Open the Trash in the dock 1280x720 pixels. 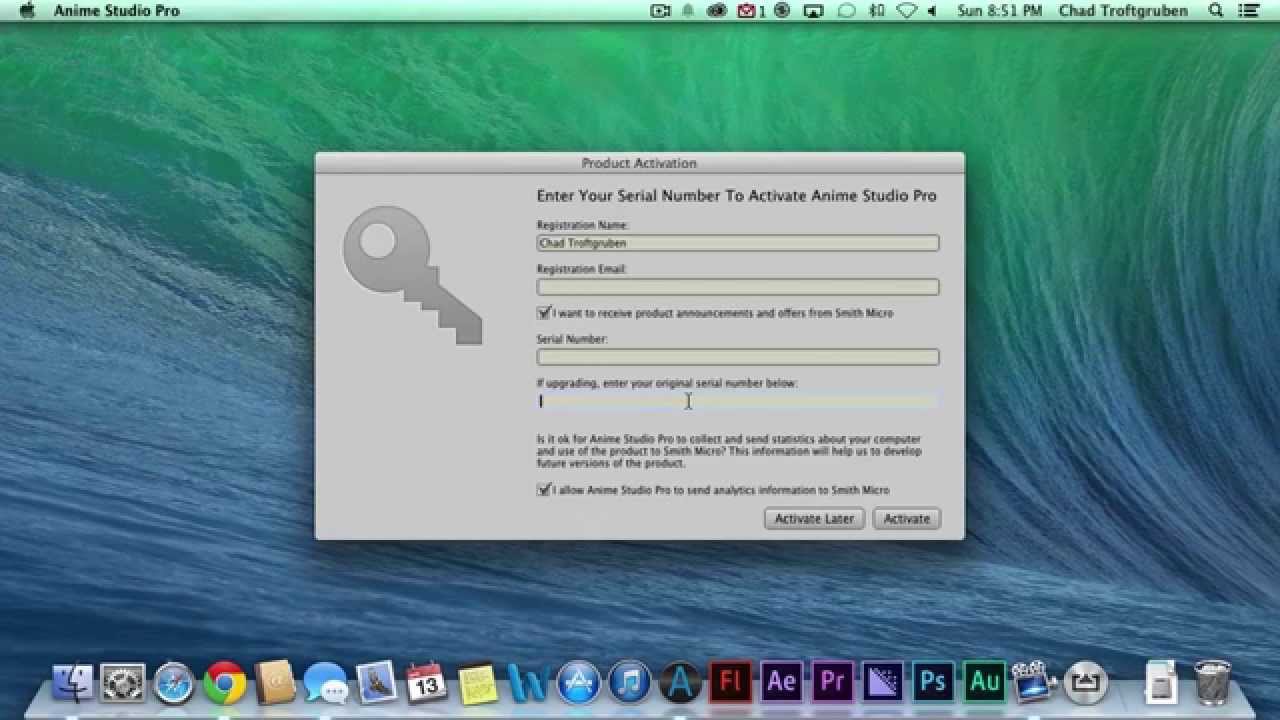1213,682
